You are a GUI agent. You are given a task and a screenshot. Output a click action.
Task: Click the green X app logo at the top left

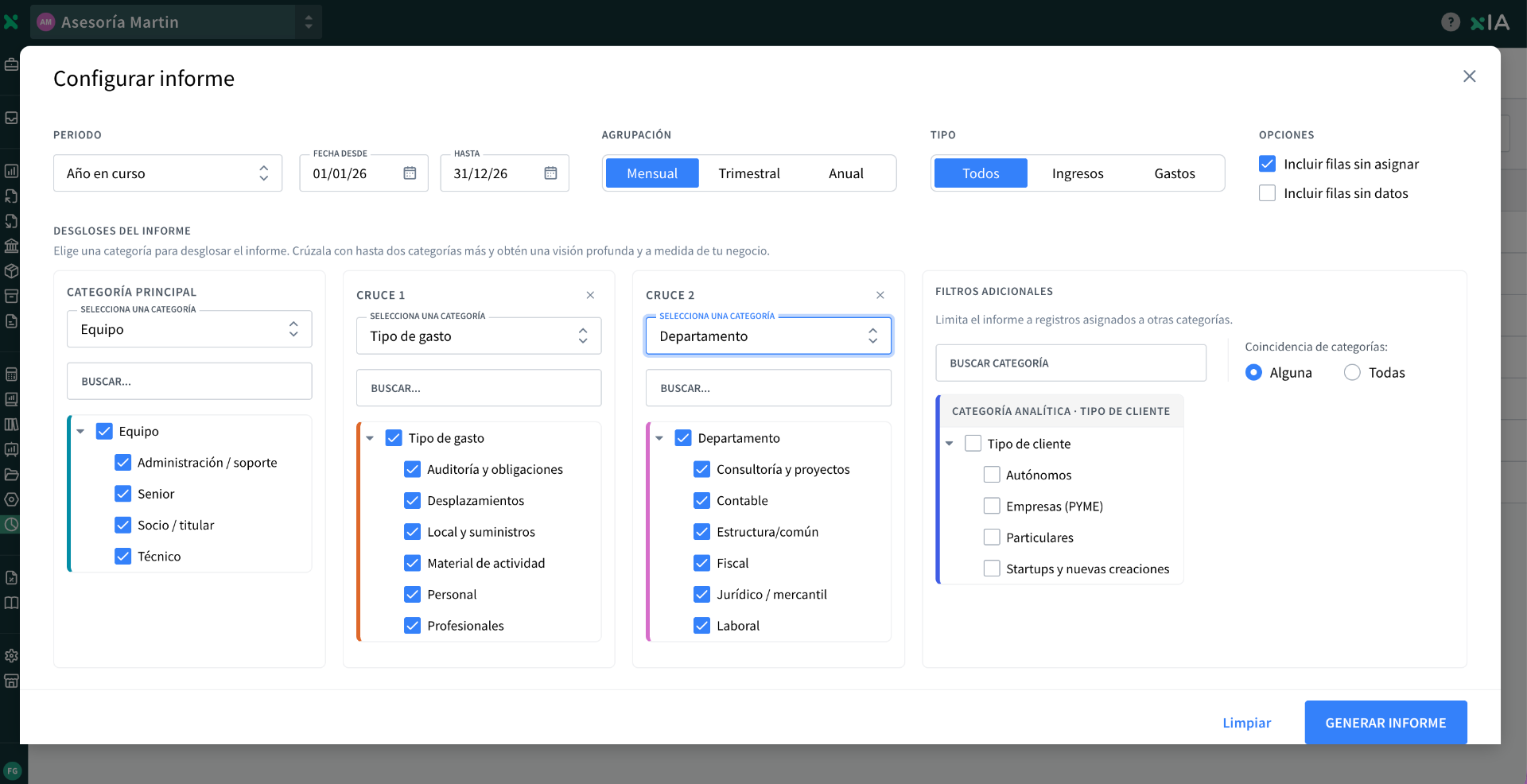pos(10,22)
